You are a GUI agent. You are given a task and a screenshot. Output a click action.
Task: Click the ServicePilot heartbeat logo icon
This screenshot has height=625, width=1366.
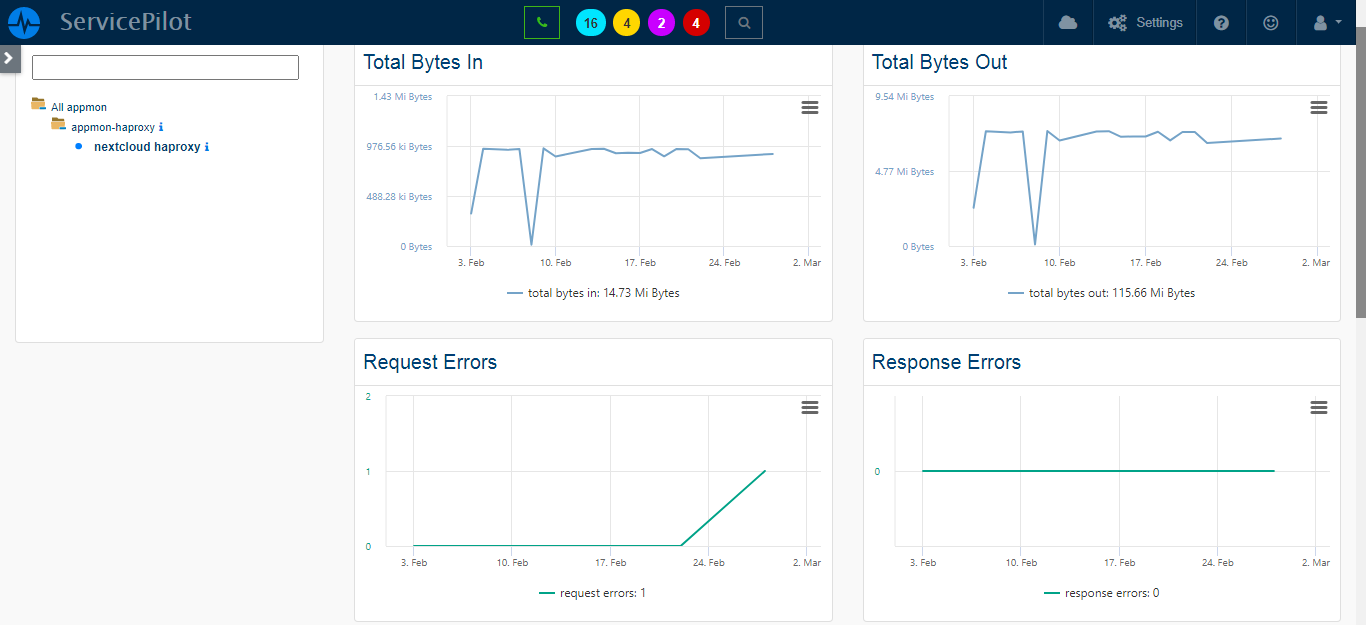[24, 22]
